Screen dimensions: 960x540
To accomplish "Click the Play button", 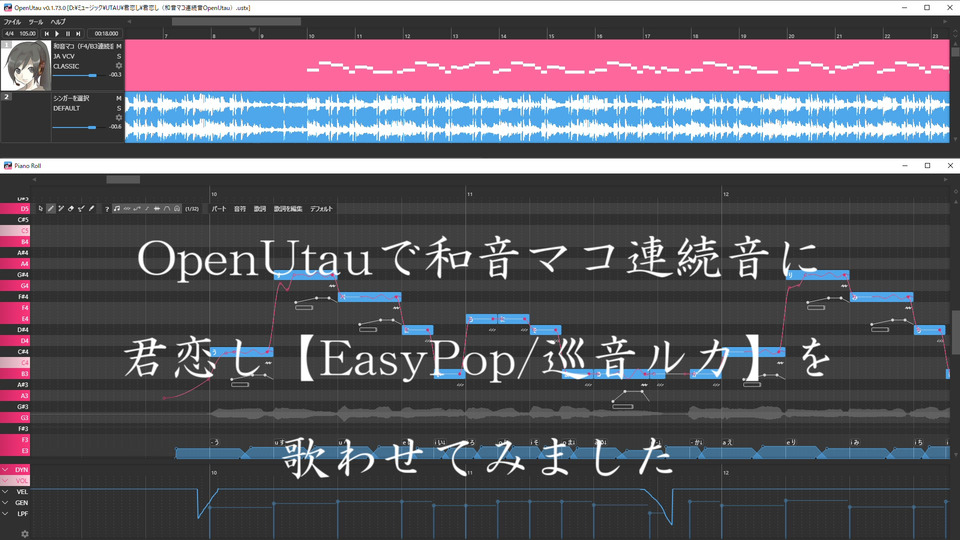I will pos(57,34).
